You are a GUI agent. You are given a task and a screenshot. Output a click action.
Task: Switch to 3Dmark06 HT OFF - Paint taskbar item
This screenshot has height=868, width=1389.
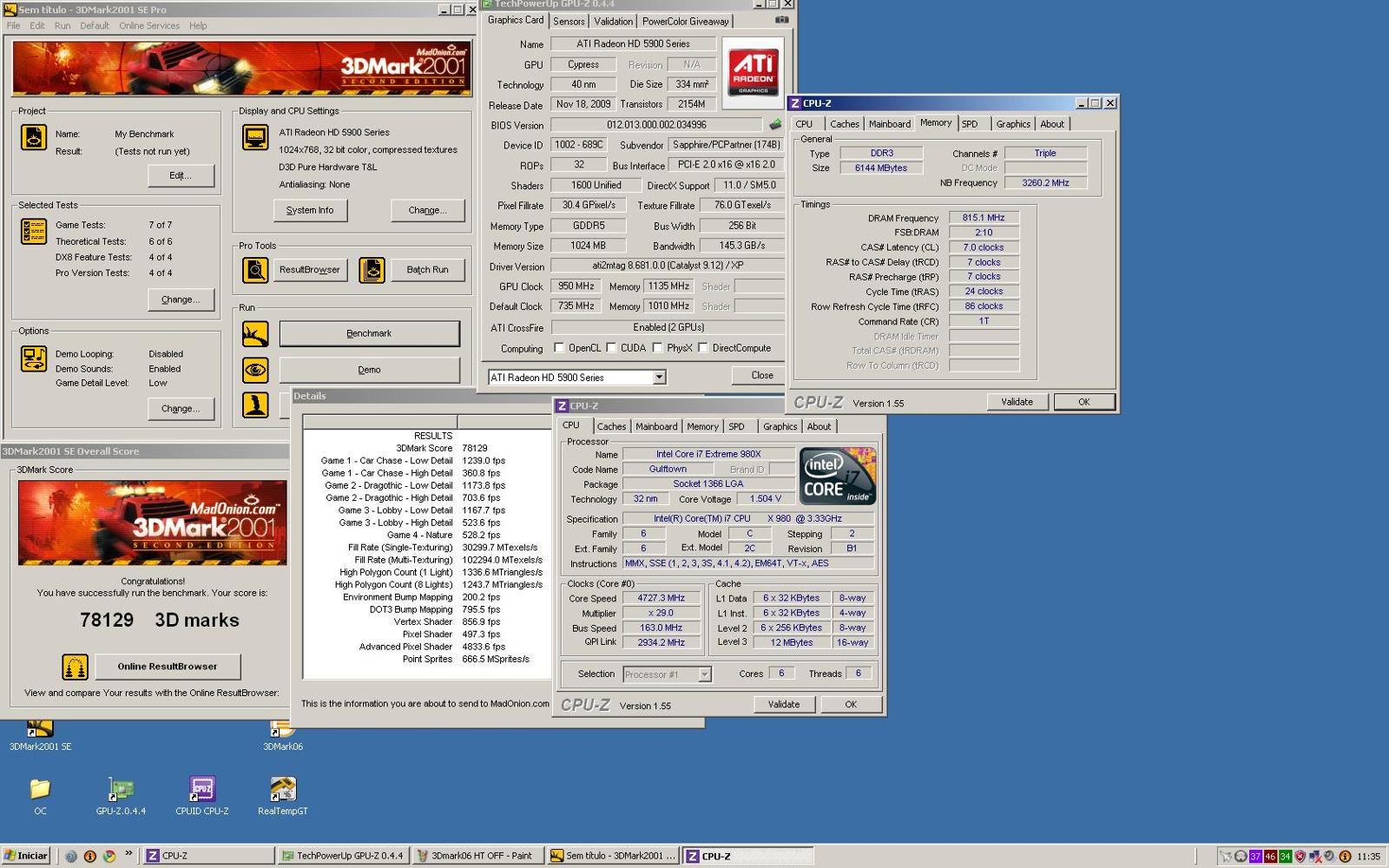point(479,856)
